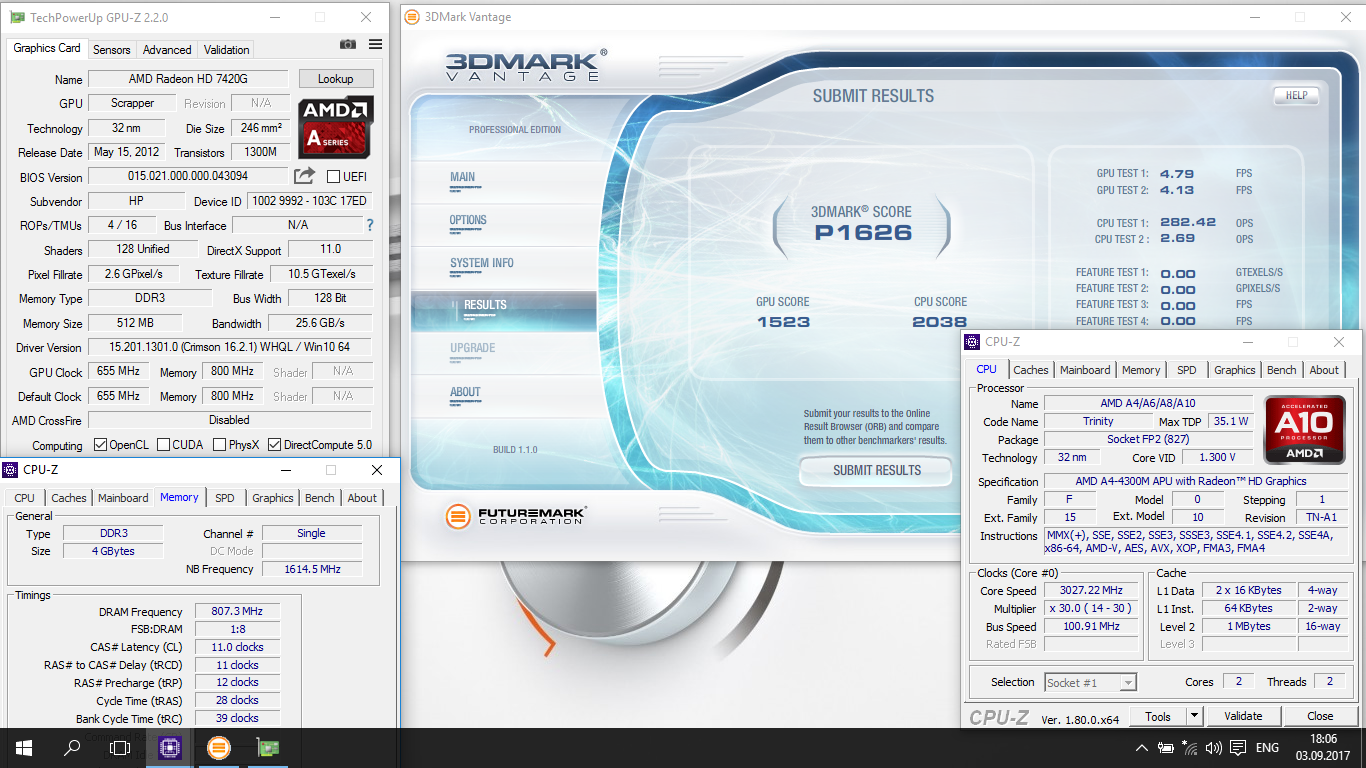Image resolution: width=1366 pixels, height=768 pixels.
Task: Open the Tools dropdown arrow in CPU-Z
Action: [1194, 716]
